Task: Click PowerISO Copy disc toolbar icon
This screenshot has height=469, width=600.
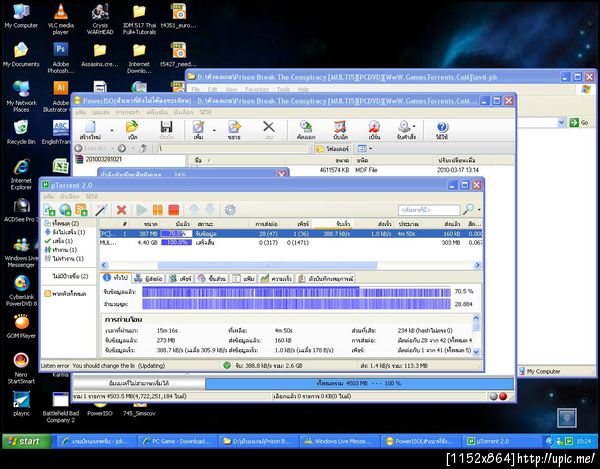Action: point(306,130)
